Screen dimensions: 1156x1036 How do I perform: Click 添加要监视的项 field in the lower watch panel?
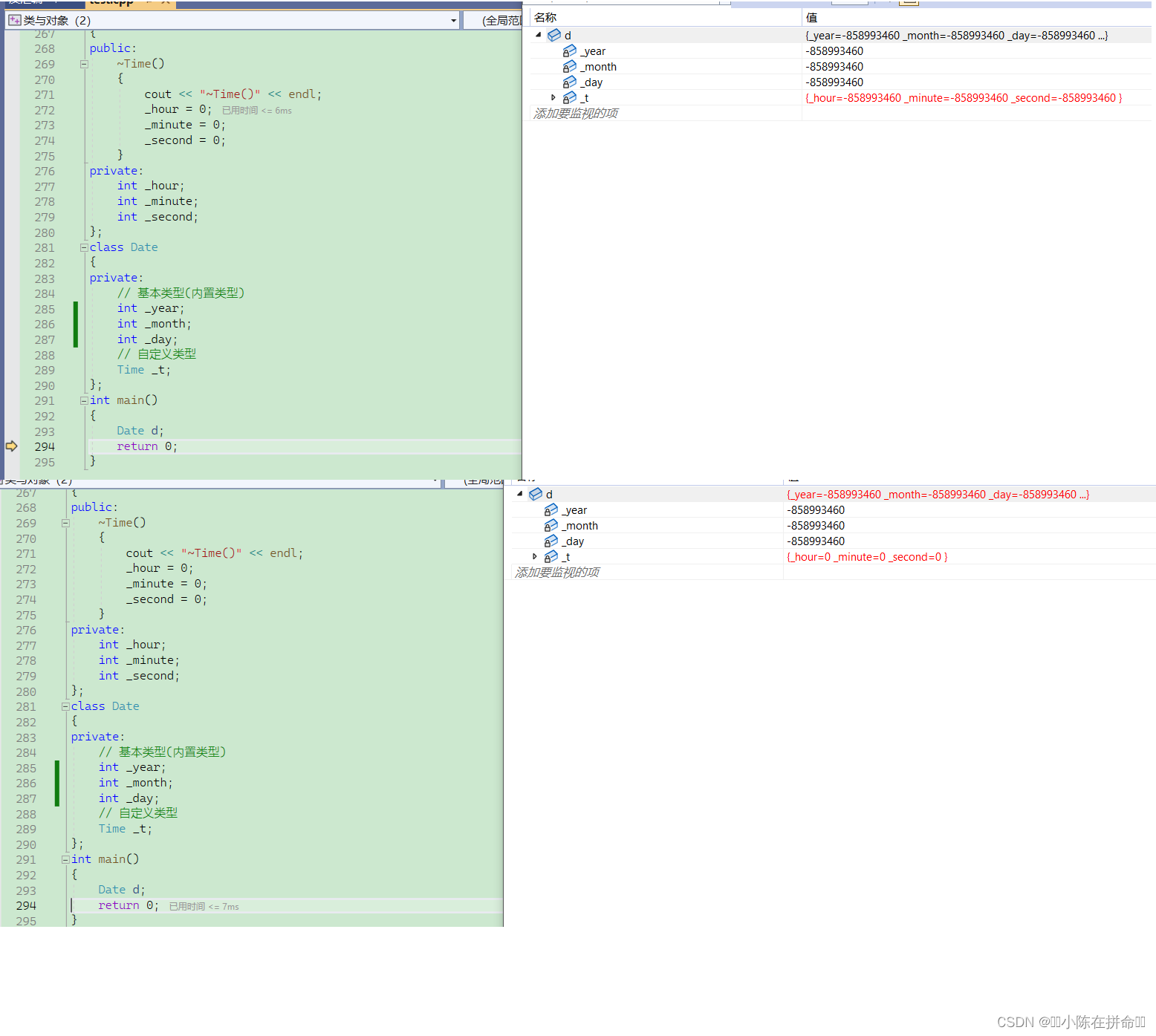click(557, 572)
